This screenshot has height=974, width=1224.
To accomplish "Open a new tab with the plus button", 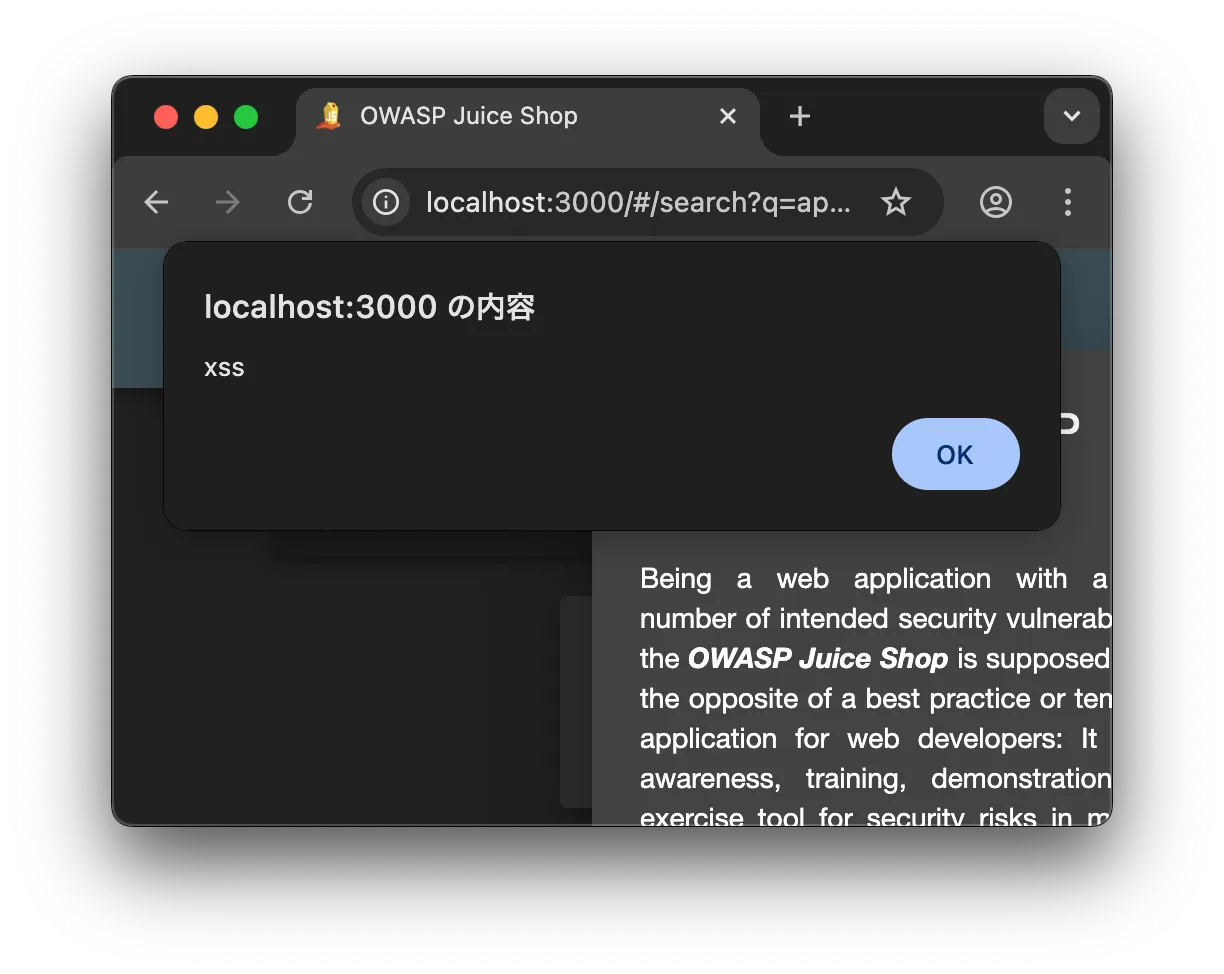I will point(799,117).
